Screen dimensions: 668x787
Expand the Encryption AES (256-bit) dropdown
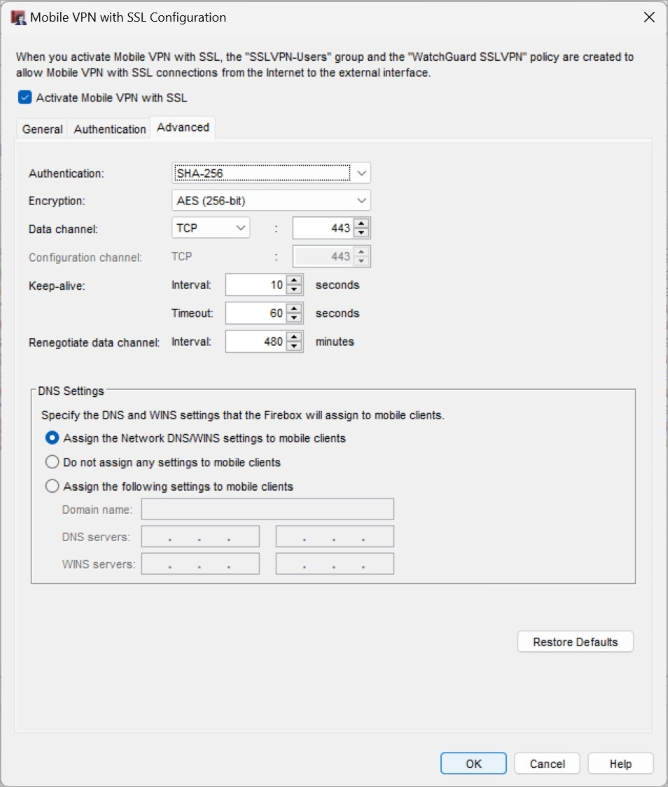click(x=271, y=201)
